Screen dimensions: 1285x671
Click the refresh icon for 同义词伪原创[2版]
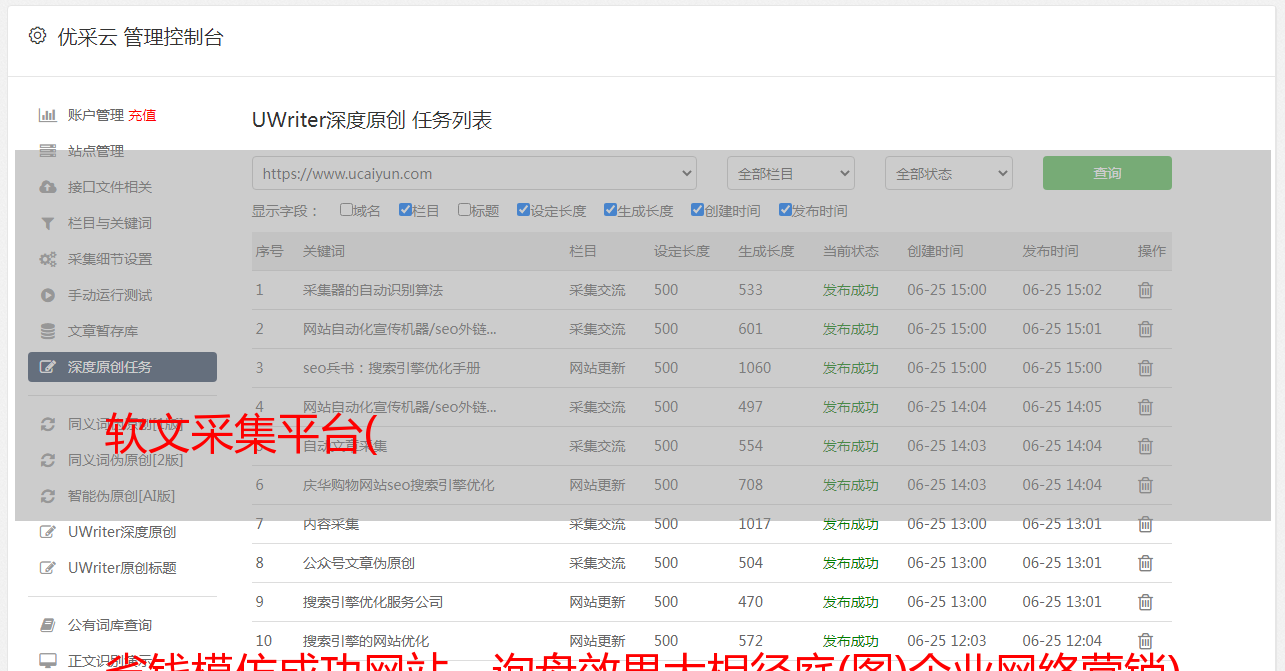(x=47, y=460)
